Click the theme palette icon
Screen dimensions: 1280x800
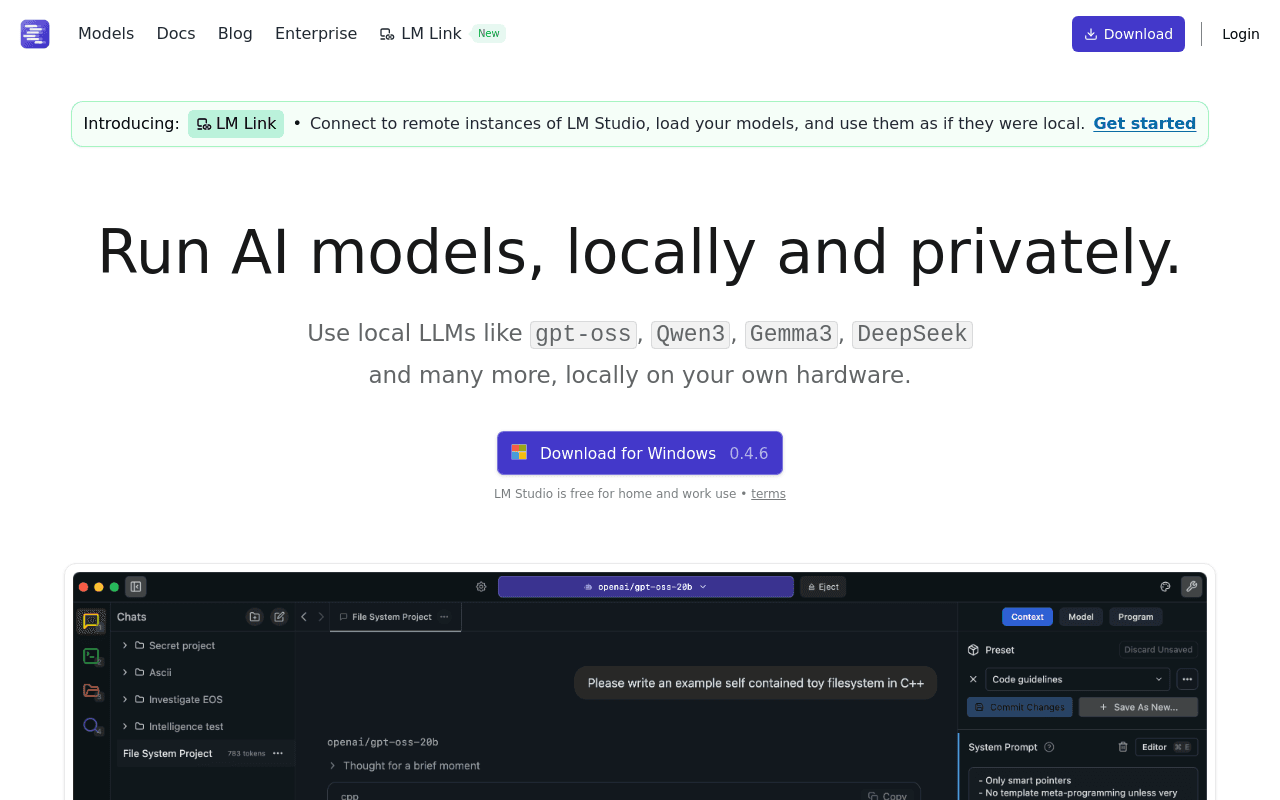click(x=1165, y=587)
